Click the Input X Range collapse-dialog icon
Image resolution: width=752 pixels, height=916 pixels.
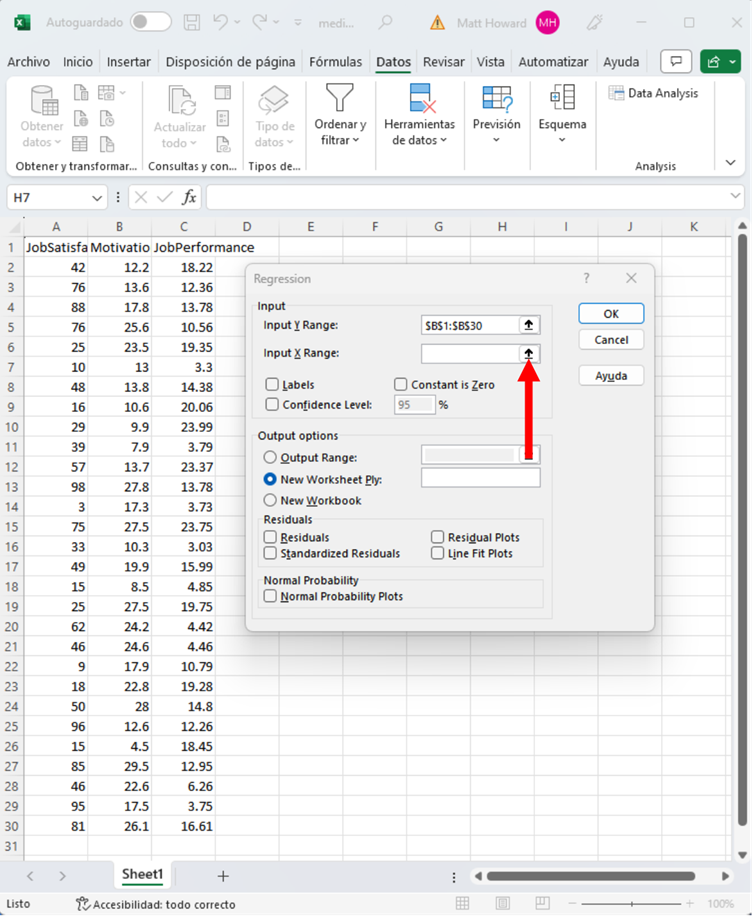529,354
